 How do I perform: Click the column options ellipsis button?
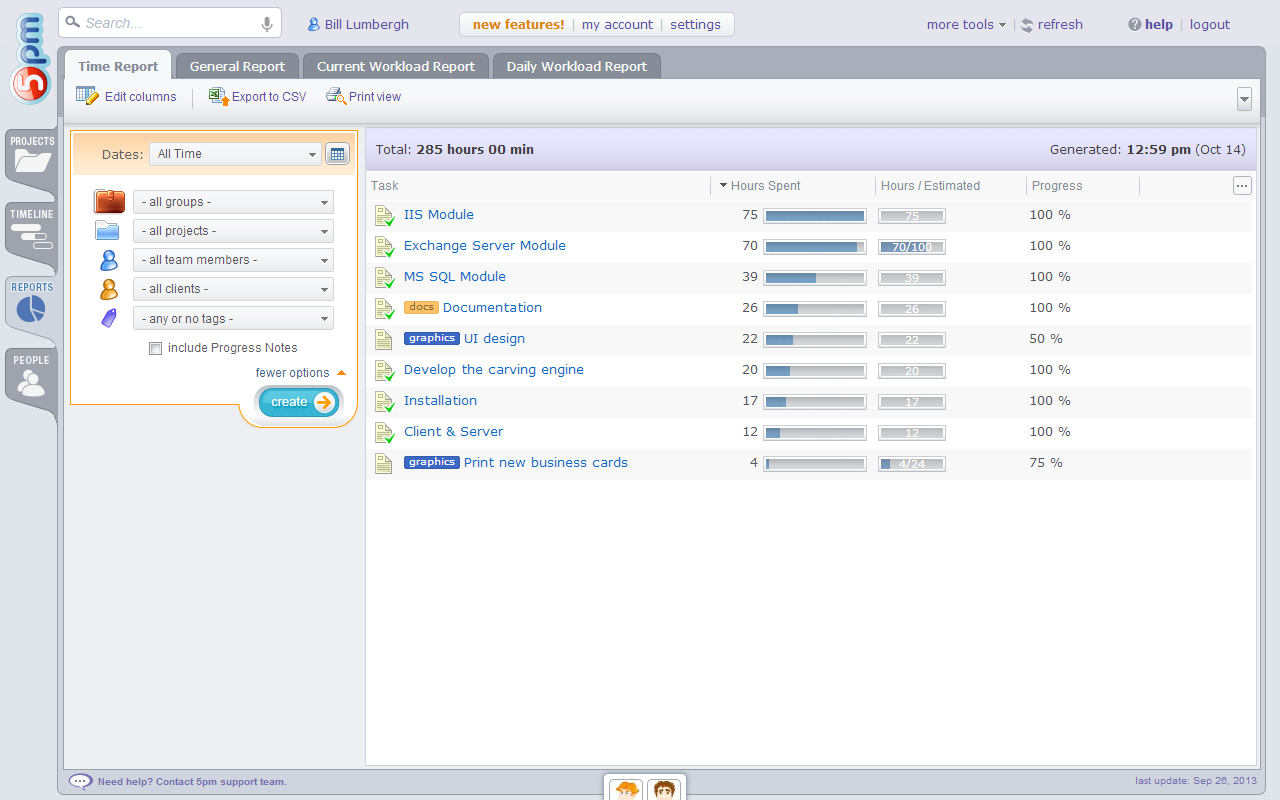(x=1242, y=185)
